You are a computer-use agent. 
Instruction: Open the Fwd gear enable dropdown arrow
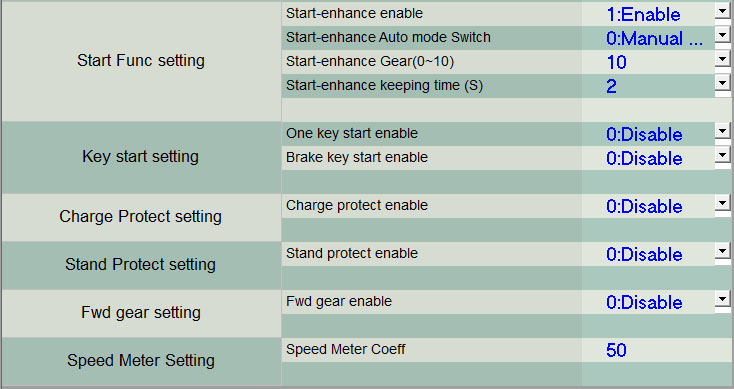(722, 299)
